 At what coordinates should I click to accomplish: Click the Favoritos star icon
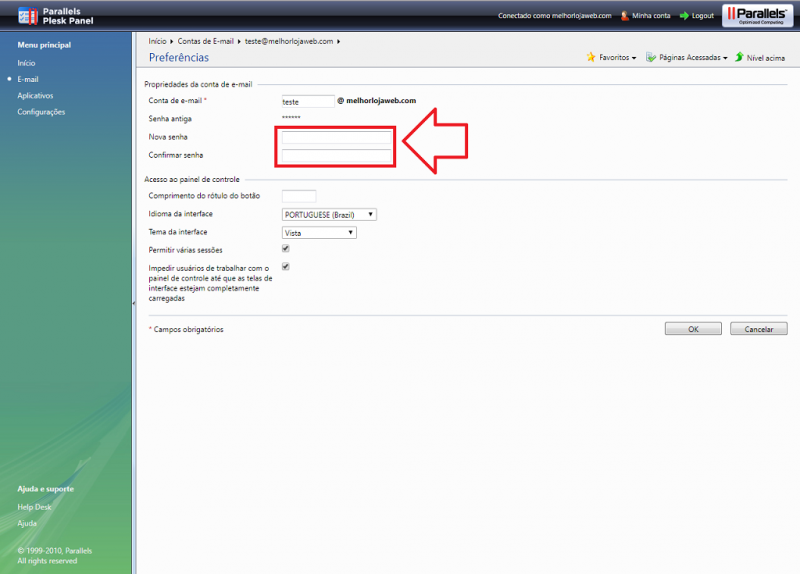point(591,57)
